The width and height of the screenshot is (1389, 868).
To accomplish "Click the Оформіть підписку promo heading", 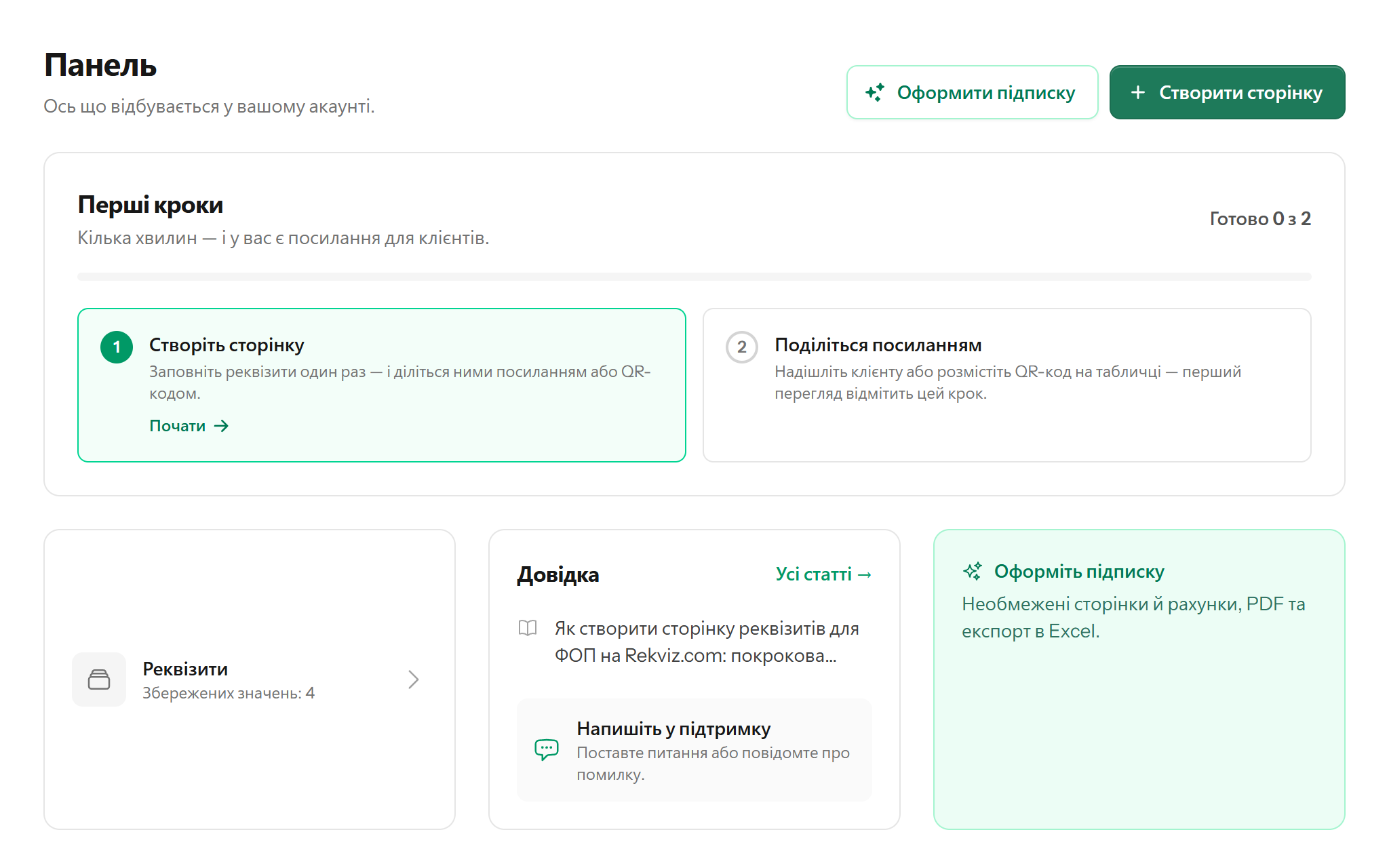I will [x=1079, y=572].
